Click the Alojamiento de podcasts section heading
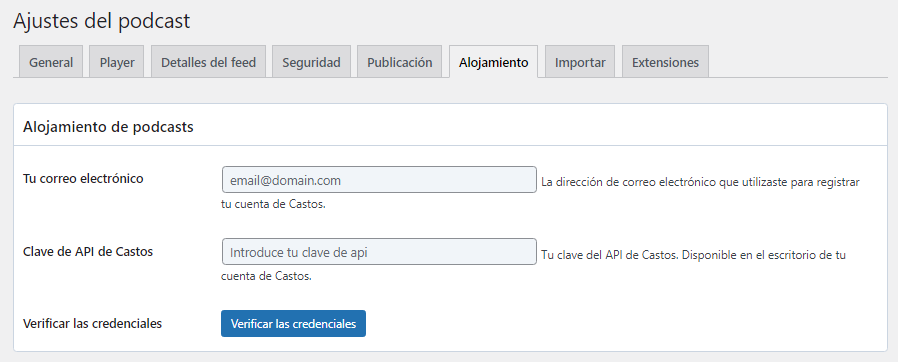This screenshot has height=362, width=898. 108,127
